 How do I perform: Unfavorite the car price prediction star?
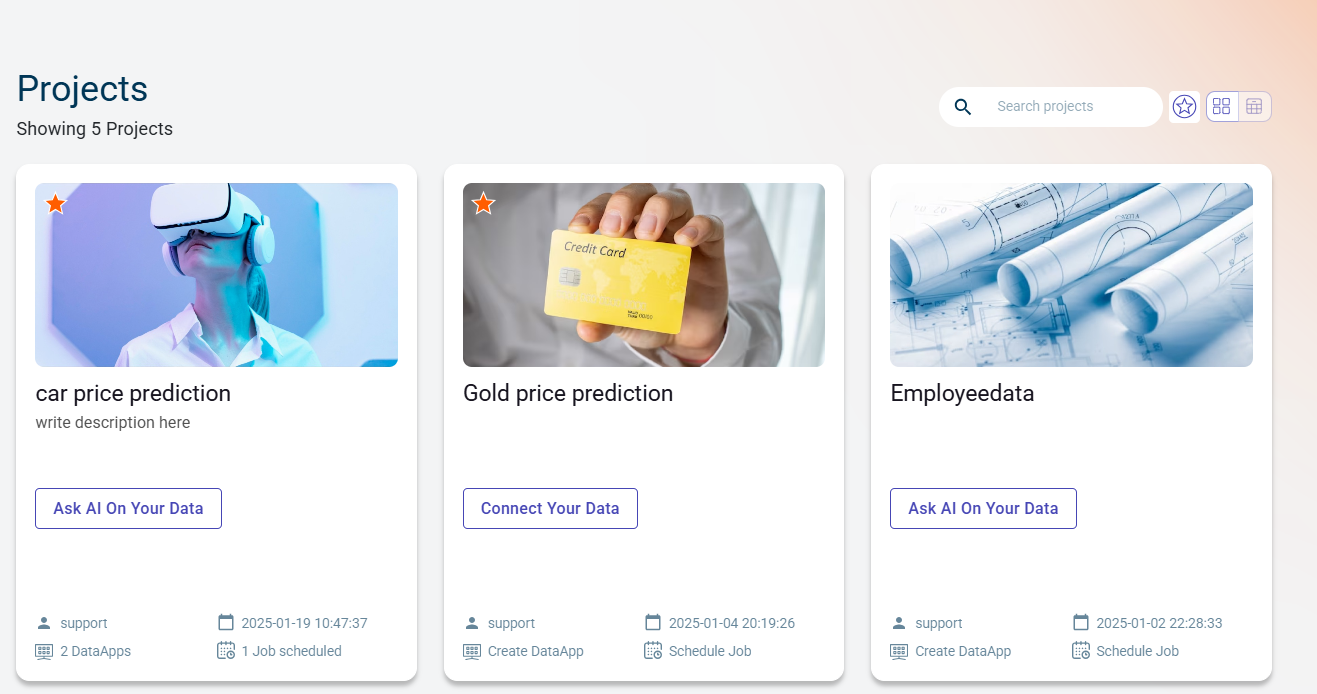pos(56,204)
